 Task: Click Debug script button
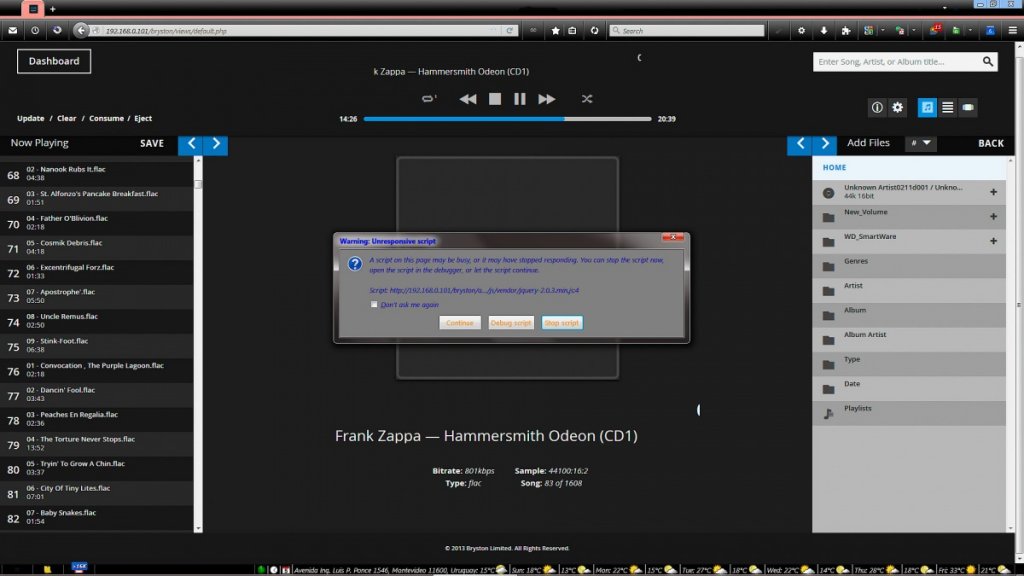(511, 323)
